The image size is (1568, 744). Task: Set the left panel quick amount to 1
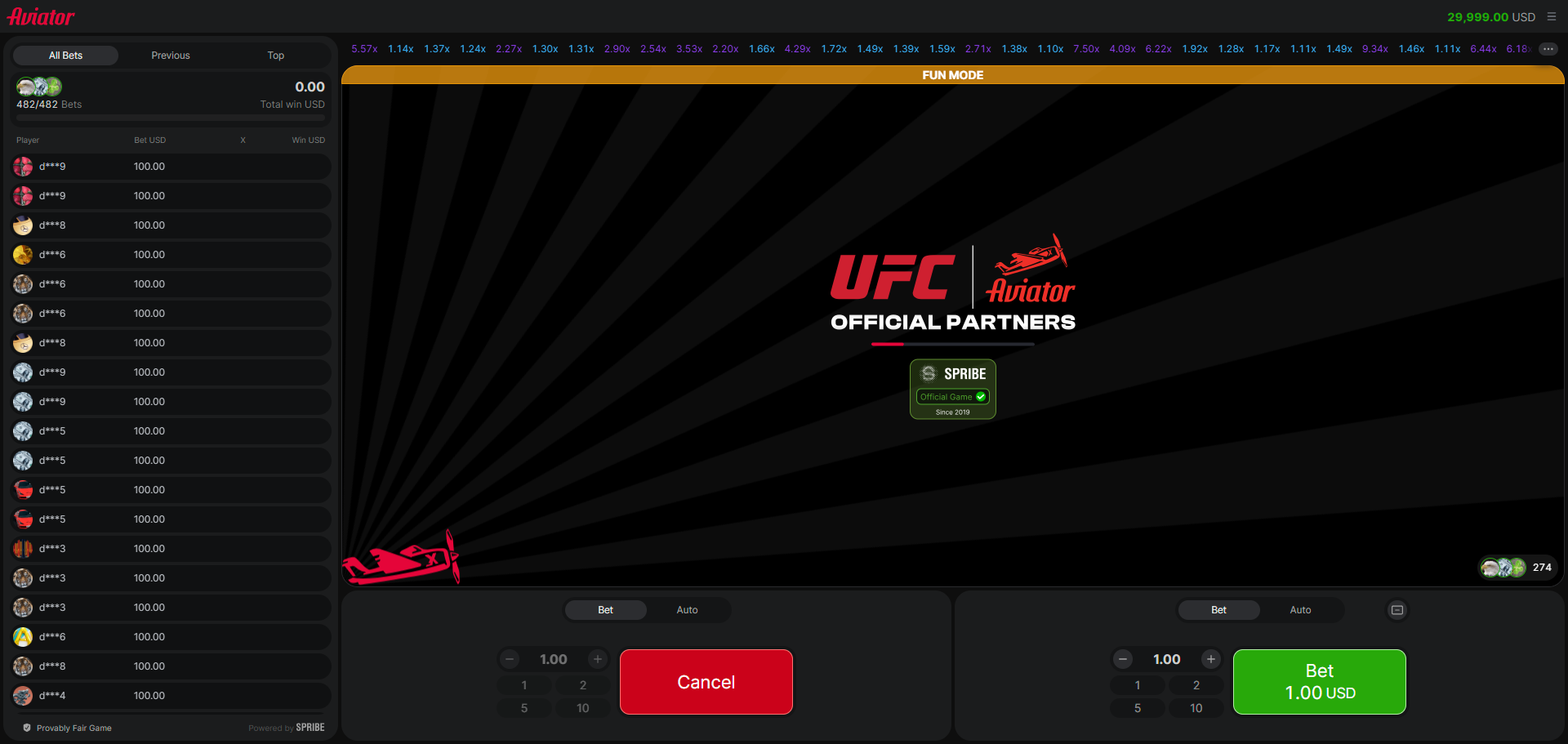(x=524, y=685)
